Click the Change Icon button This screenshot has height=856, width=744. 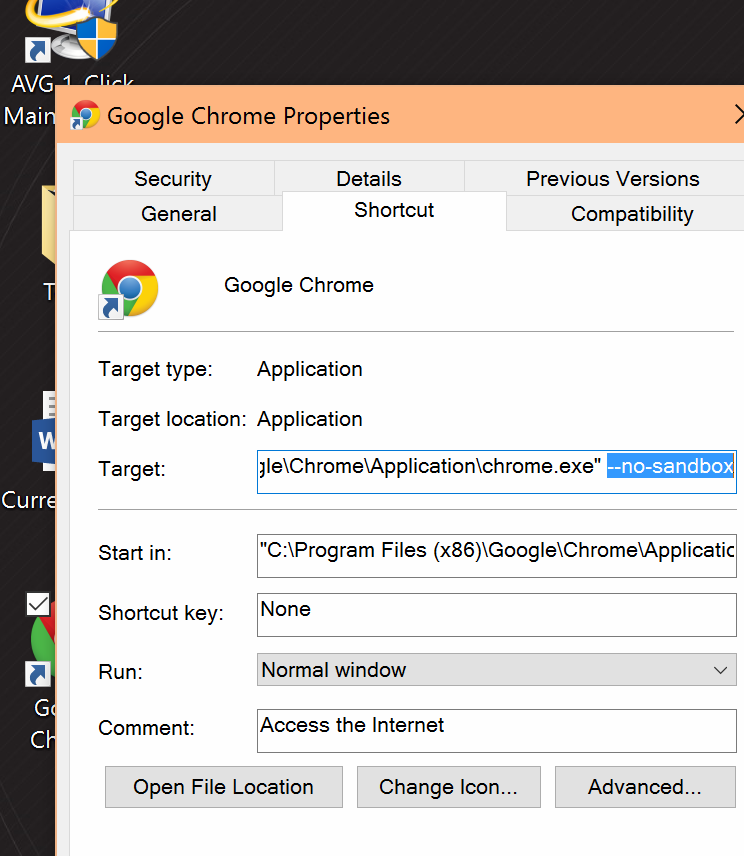[449, 787]
